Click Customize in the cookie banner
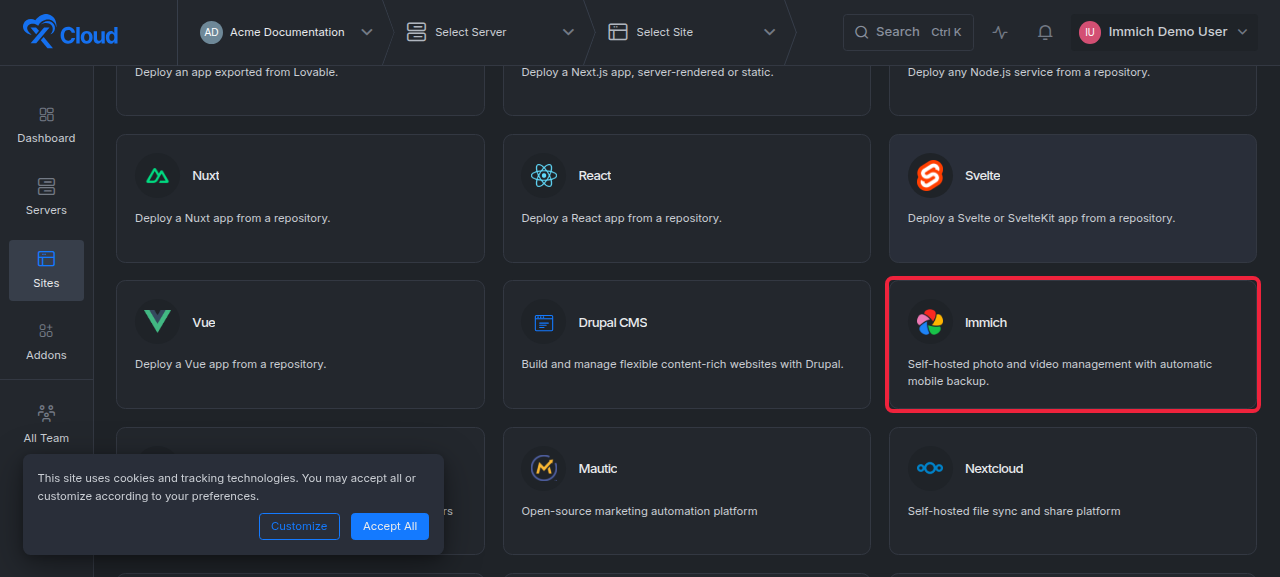1280x577 pixels. [x=299, y=526]
